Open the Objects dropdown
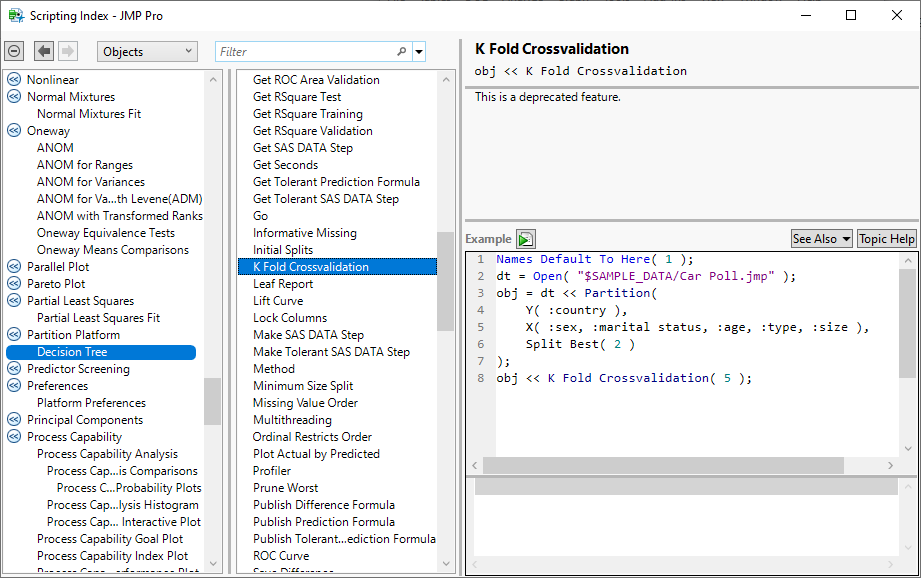 coord(146,51)
